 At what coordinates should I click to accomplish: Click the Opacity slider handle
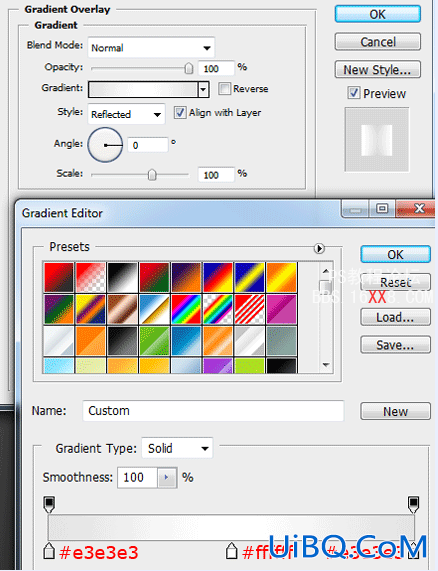[189, 68]
